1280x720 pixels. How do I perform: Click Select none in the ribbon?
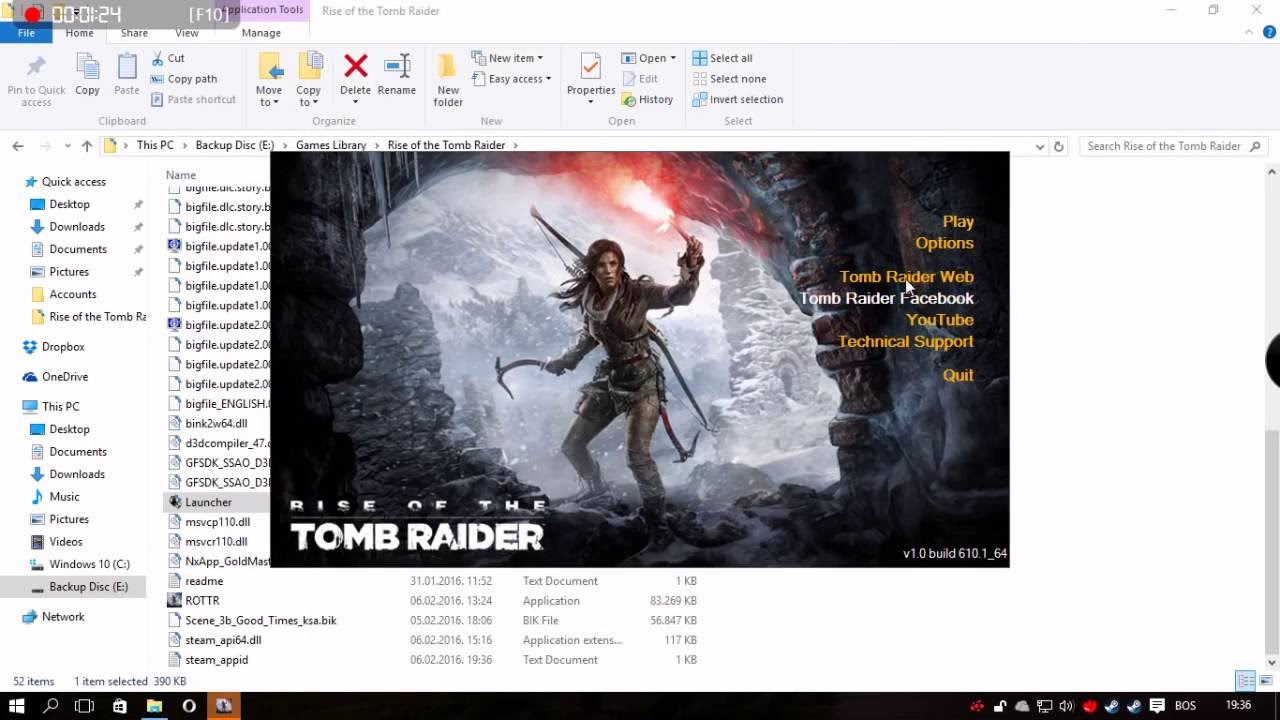coord(729,79)
